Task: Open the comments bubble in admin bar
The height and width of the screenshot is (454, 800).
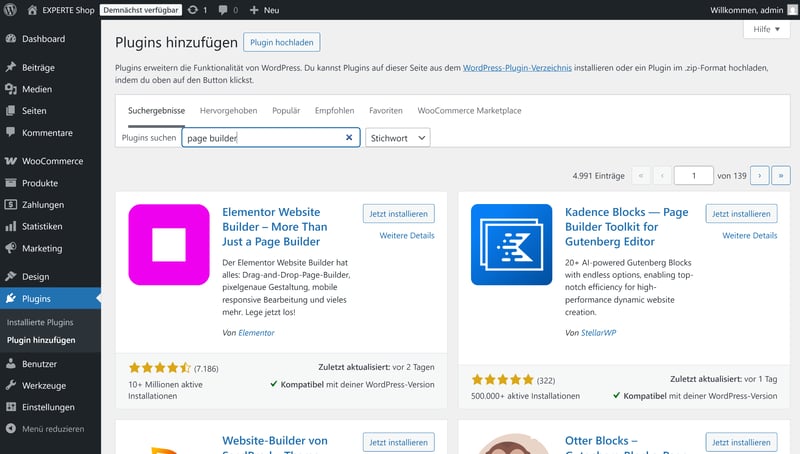Action: click(x=223, y=9)
